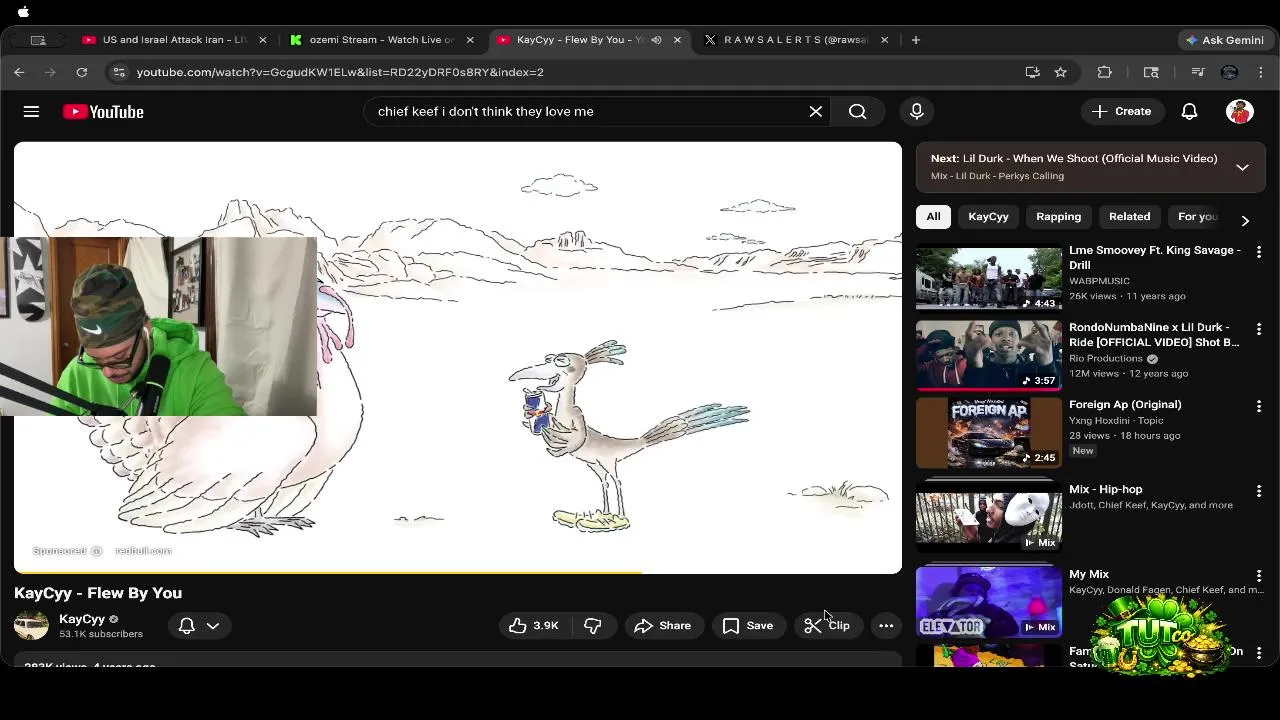Image resolution: width=1280 pixels, height=720 pixels.
Task: Click Ask Gemini button
Action: [x=1224, y=40]
